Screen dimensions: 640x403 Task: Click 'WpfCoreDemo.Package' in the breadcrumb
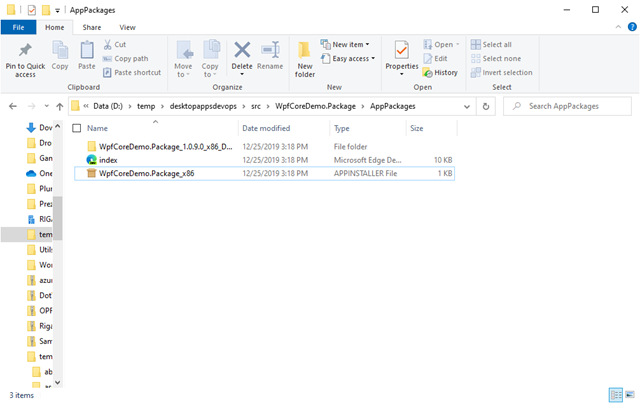[315, 106]
